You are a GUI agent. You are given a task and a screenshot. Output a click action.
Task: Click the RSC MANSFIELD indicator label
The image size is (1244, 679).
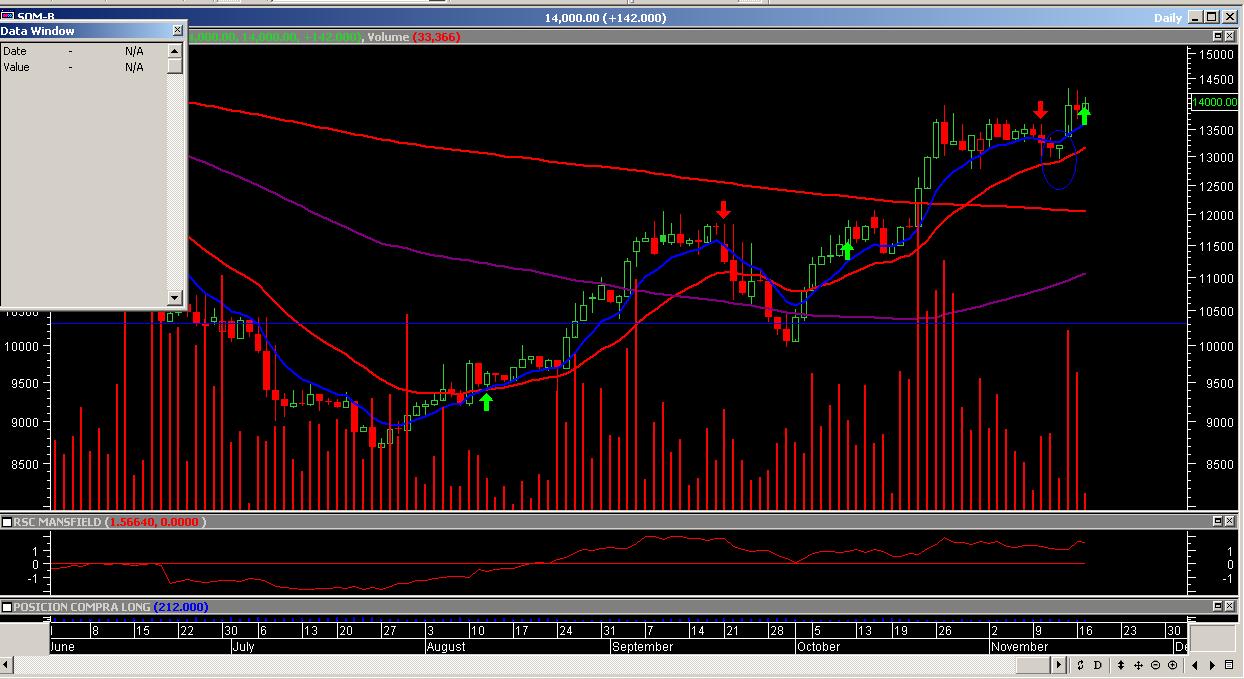(x=57, y=522)
